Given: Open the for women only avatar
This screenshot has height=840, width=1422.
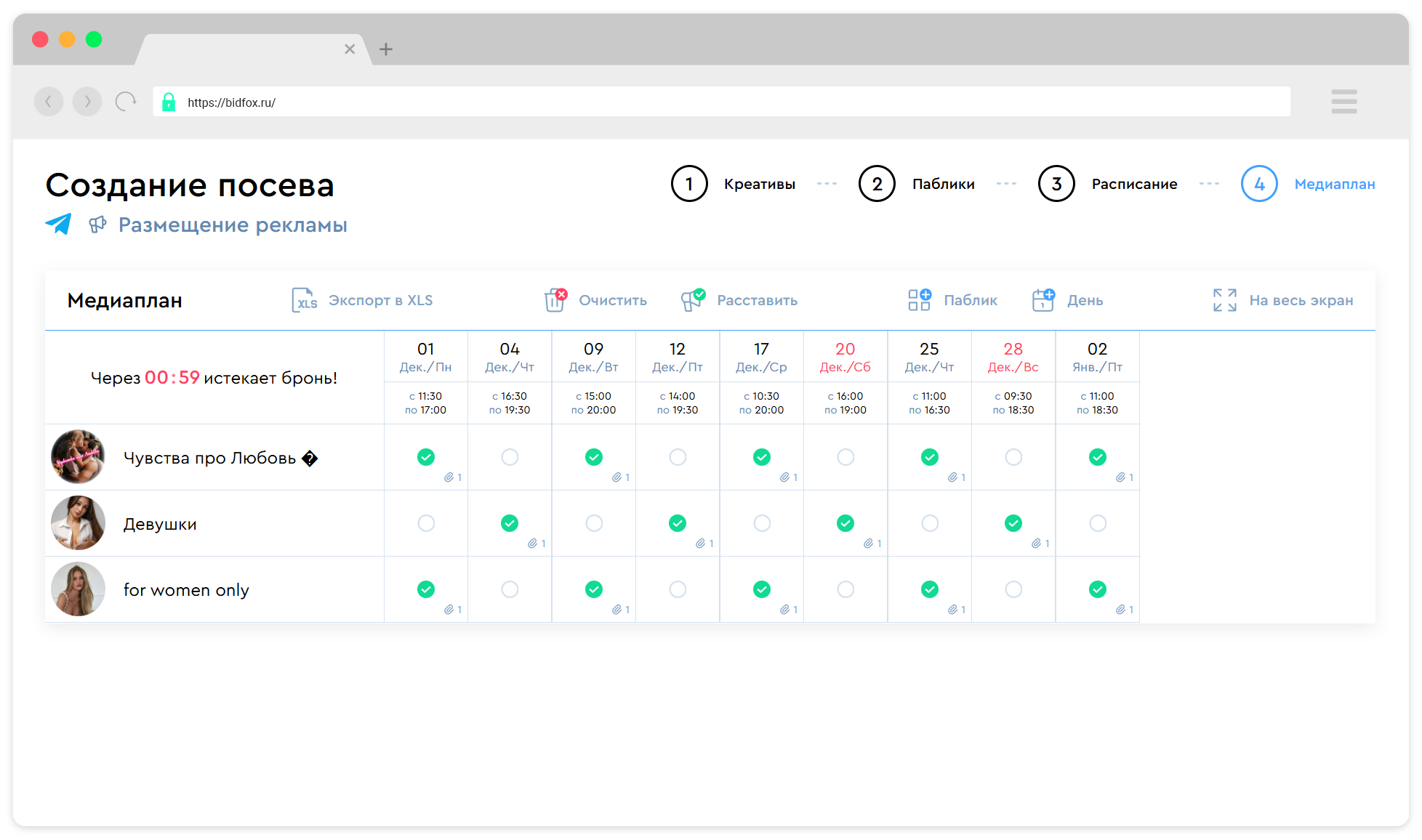Looking at the screenshot, I should click(78, 589).
